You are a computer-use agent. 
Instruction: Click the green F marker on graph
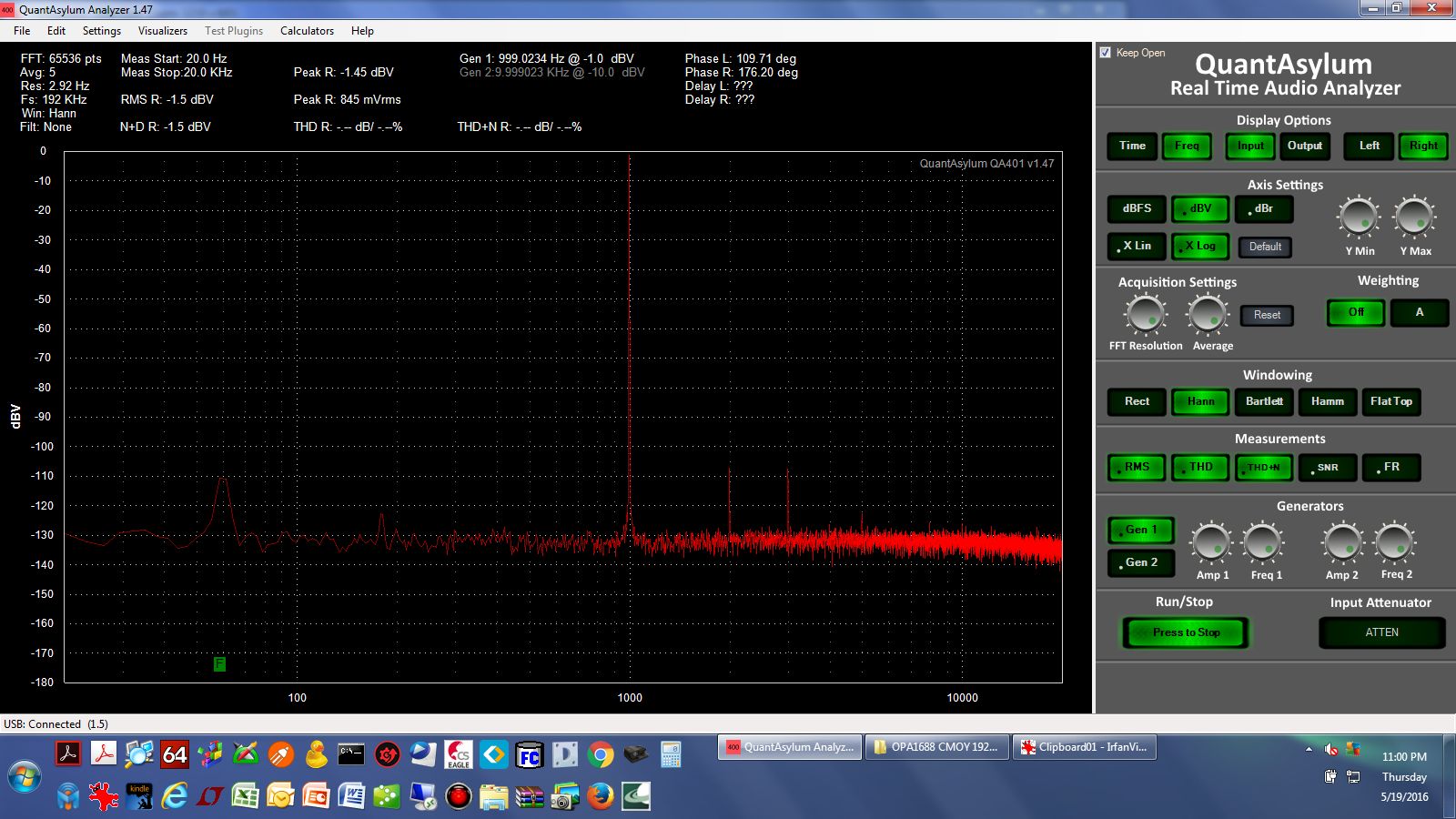pos(219,664)
